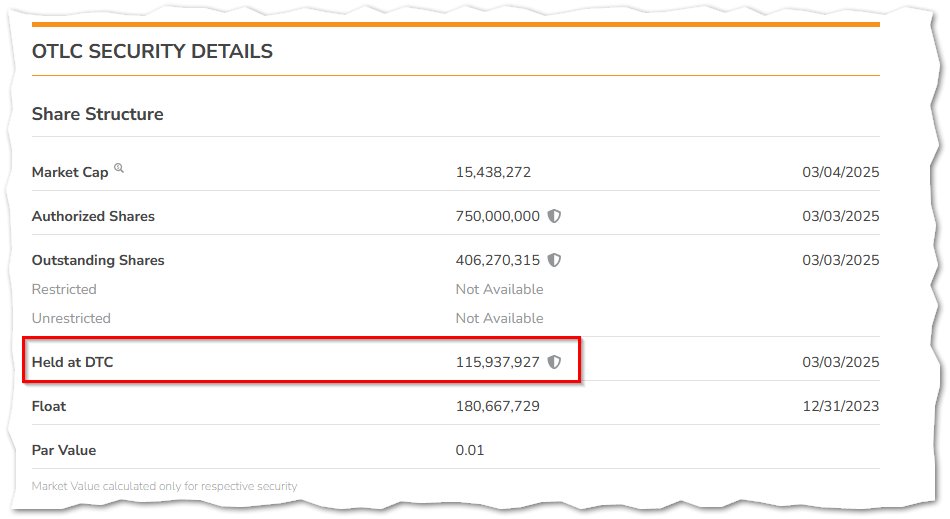This screenshot has width=950, height=519.
Task: Click the Float date 12/31/2023
Action: click(840, 406)
